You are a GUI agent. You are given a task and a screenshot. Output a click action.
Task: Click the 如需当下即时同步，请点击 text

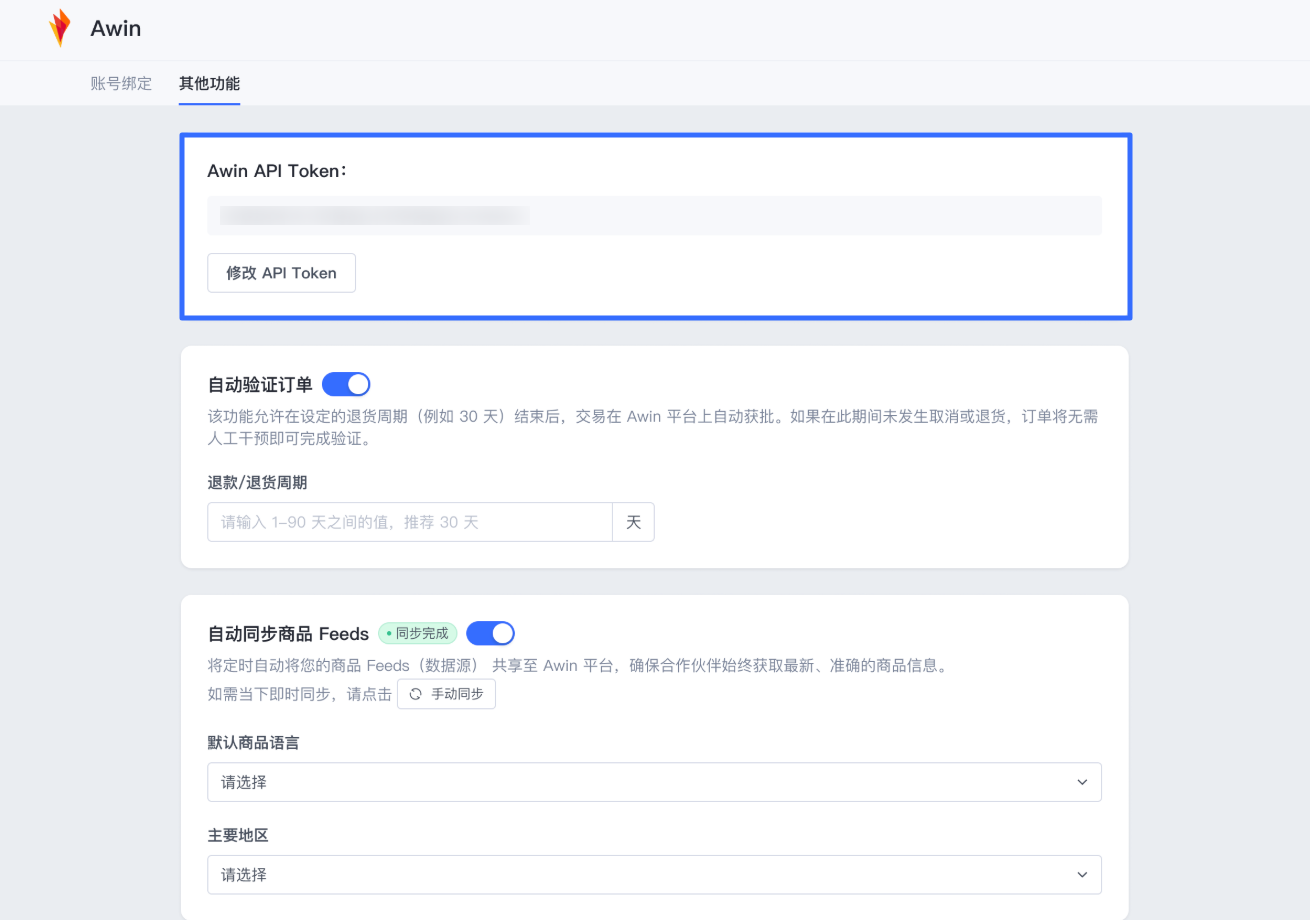click(299, 695)
